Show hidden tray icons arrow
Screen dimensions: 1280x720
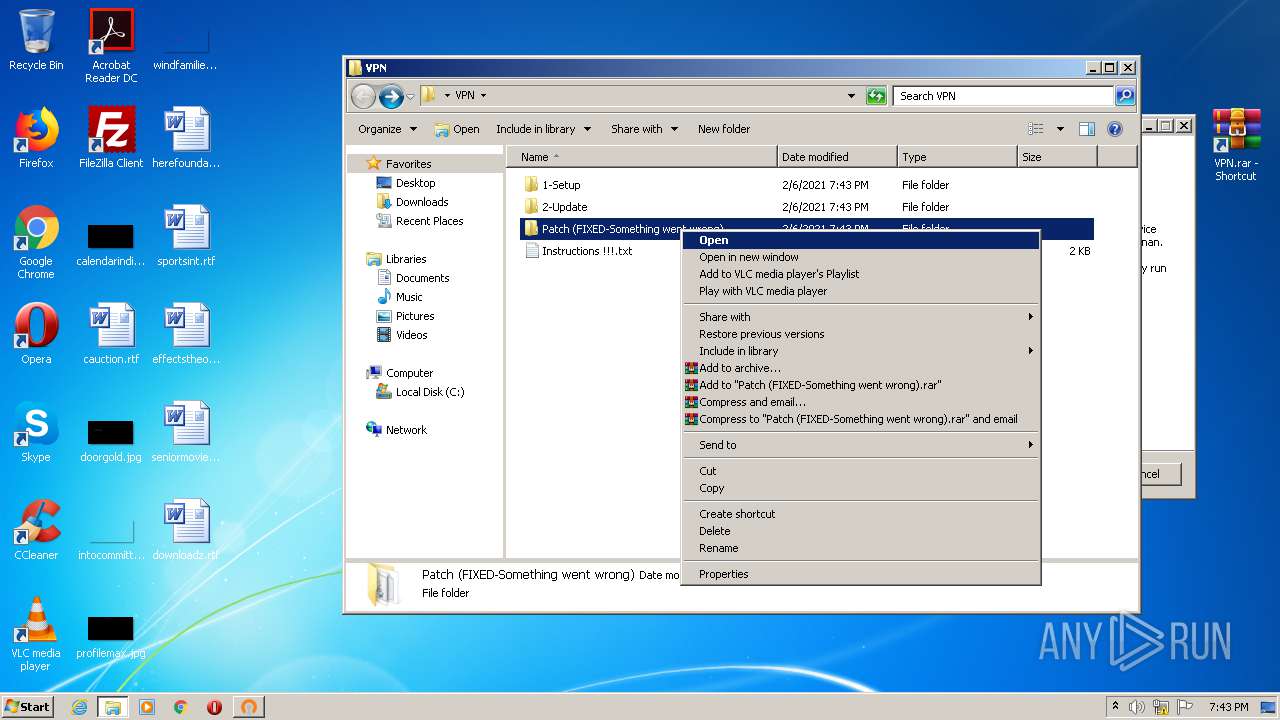point(1115,707)
